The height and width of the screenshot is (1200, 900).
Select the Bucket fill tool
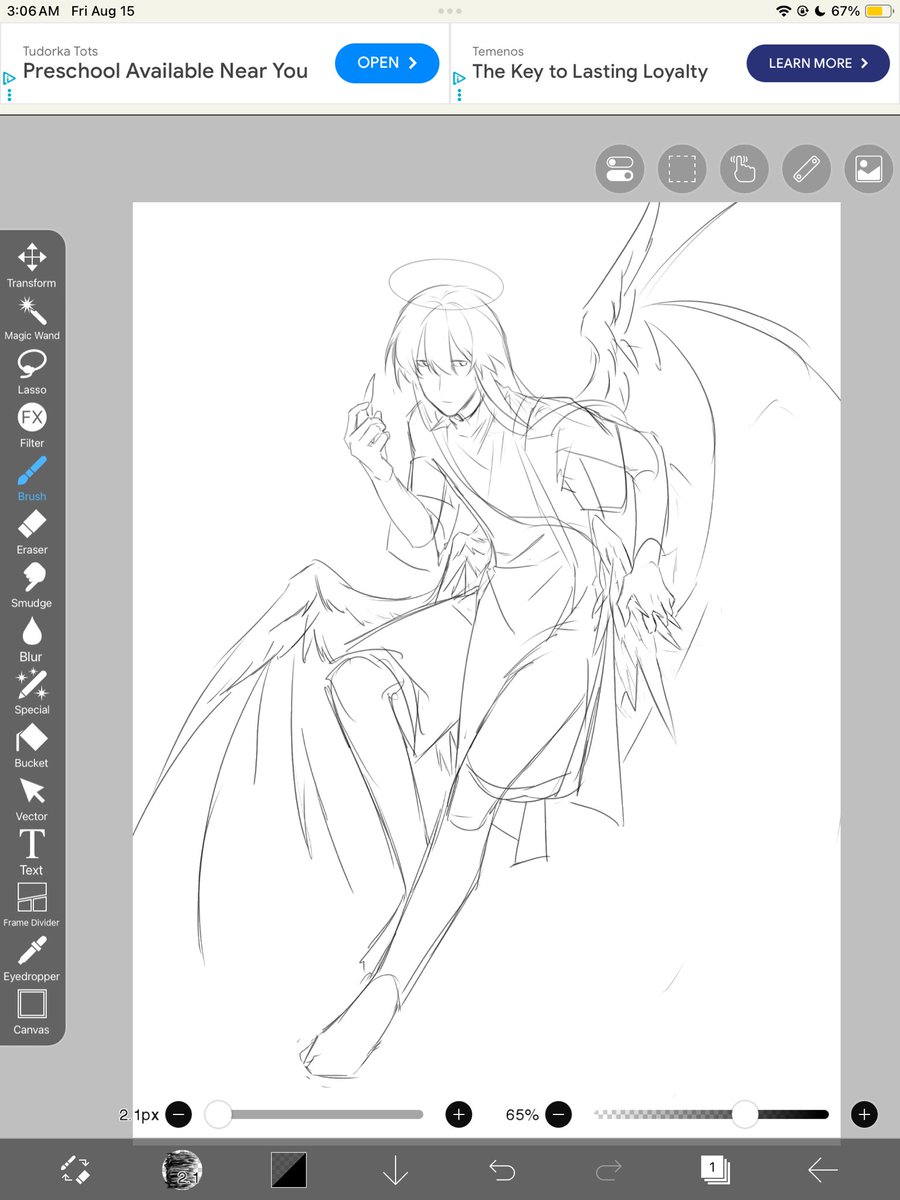[x=32, y=745]
